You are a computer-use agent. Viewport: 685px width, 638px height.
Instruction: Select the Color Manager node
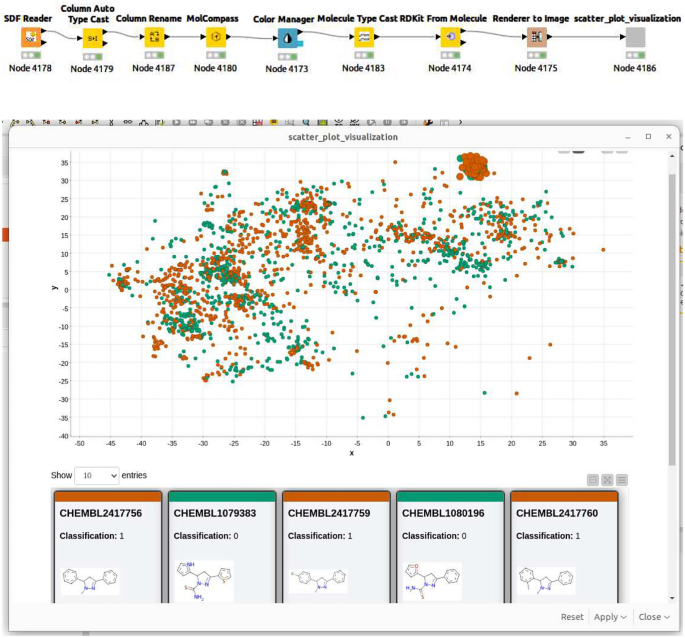point(288,38)
